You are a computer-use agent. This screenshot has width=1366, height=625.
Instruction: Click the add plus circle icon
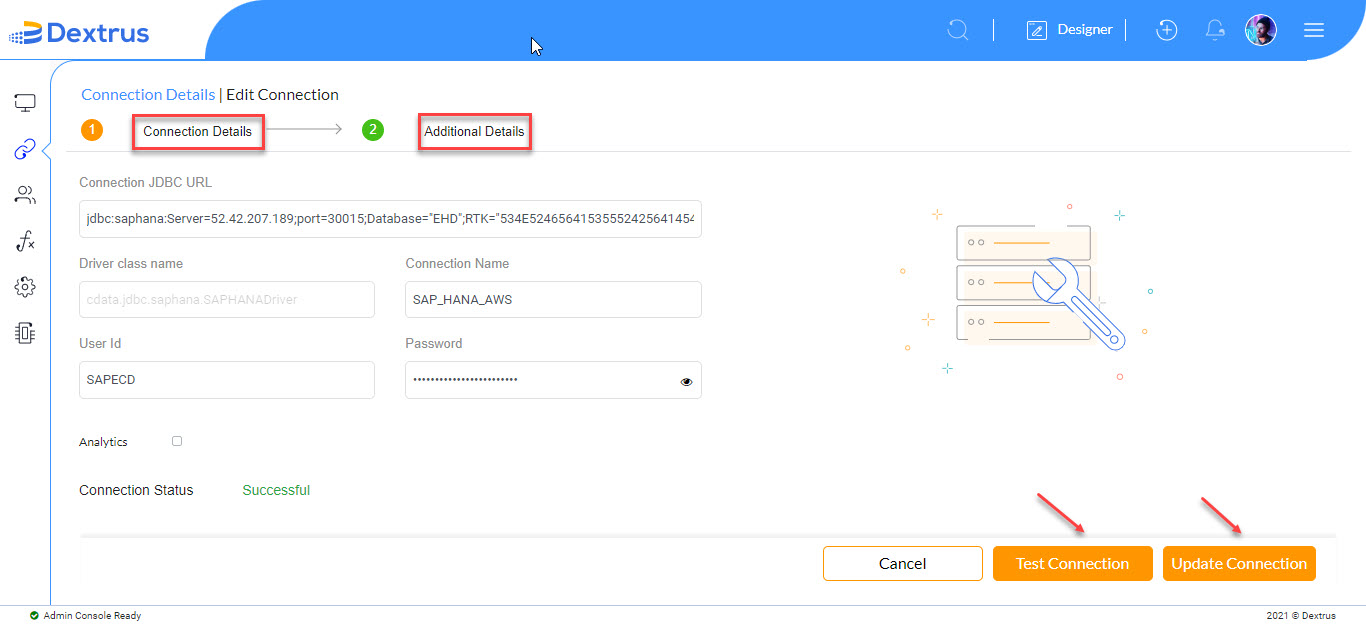(x=1166, y=30)
